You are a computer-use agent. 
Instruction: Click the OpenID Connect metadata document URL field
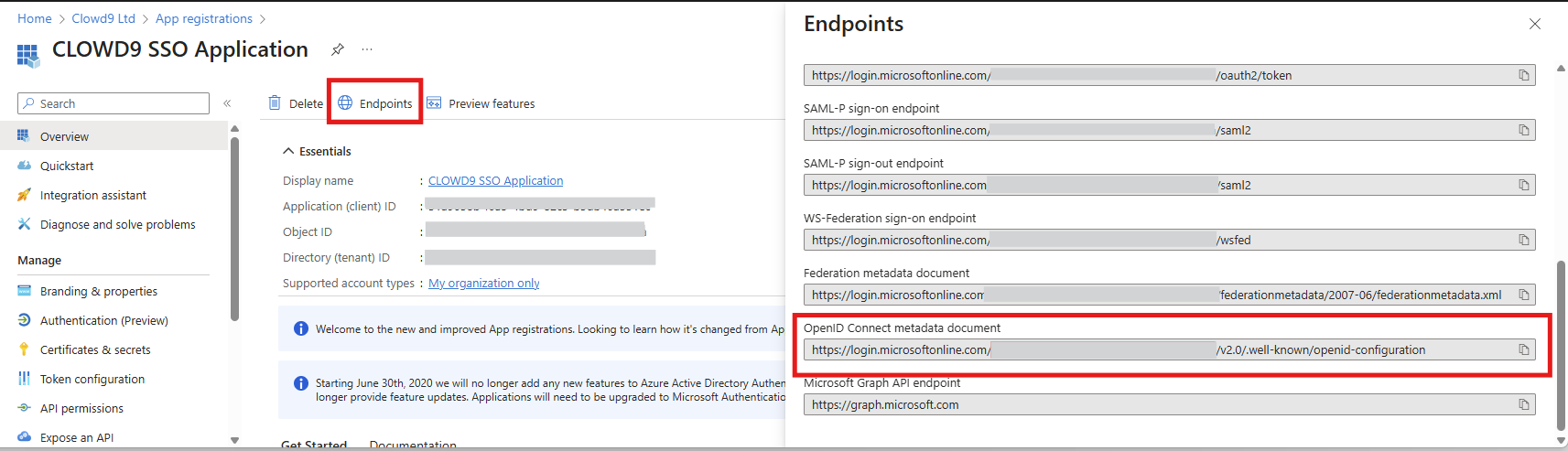point(1169,349)
